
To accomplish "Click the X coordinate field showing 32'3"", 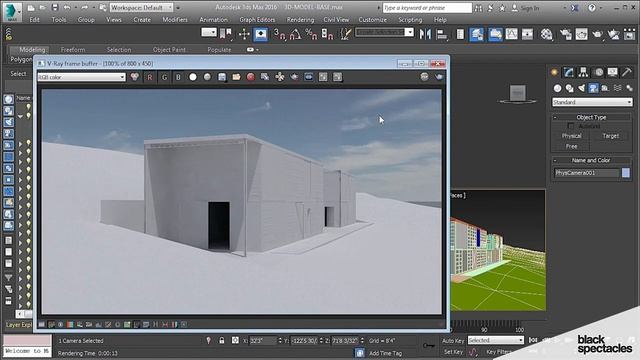I will (263, 340).
